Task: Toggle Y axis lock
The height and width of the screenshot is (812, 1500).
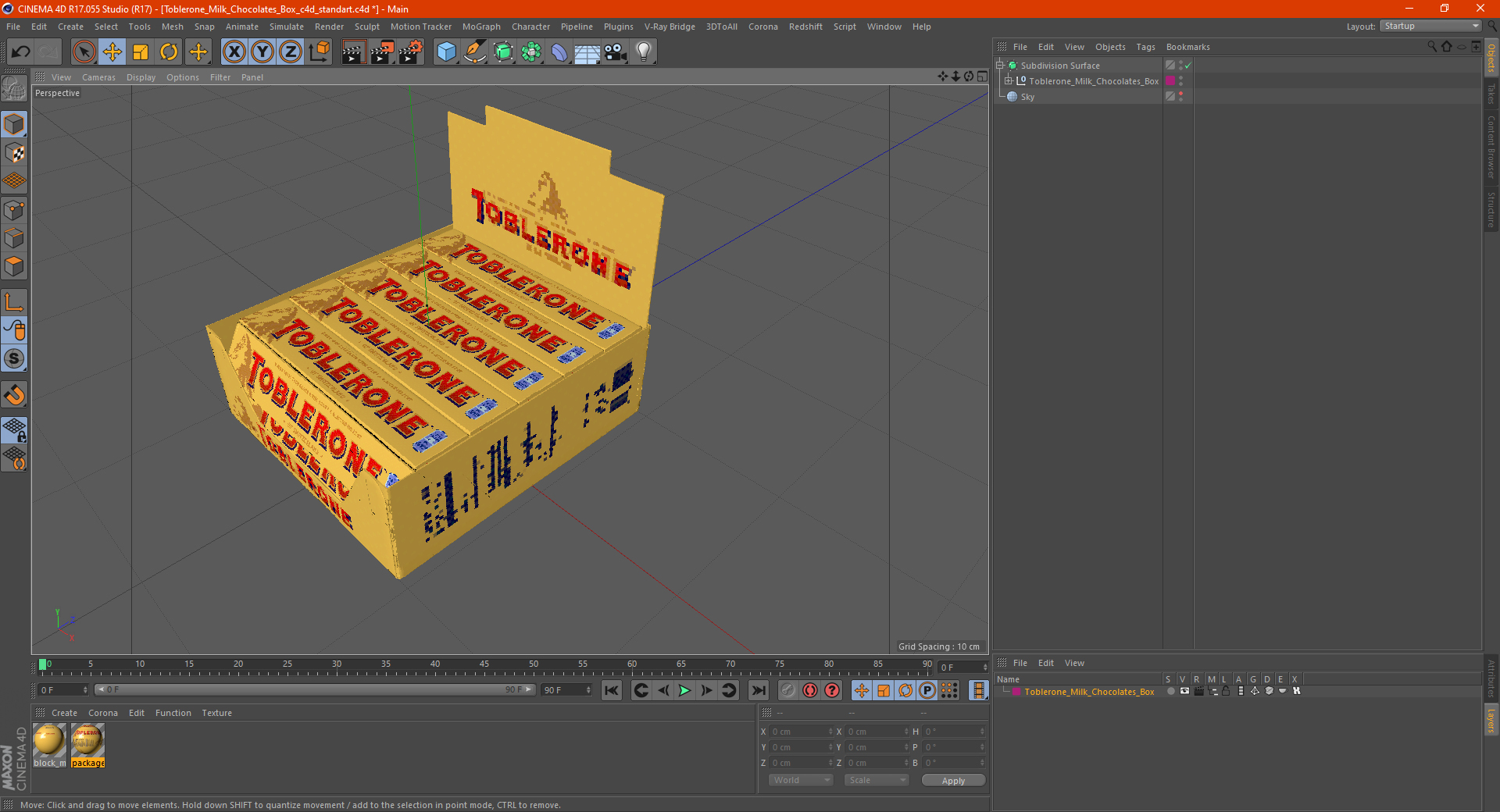Action: (x=262, y=52)
